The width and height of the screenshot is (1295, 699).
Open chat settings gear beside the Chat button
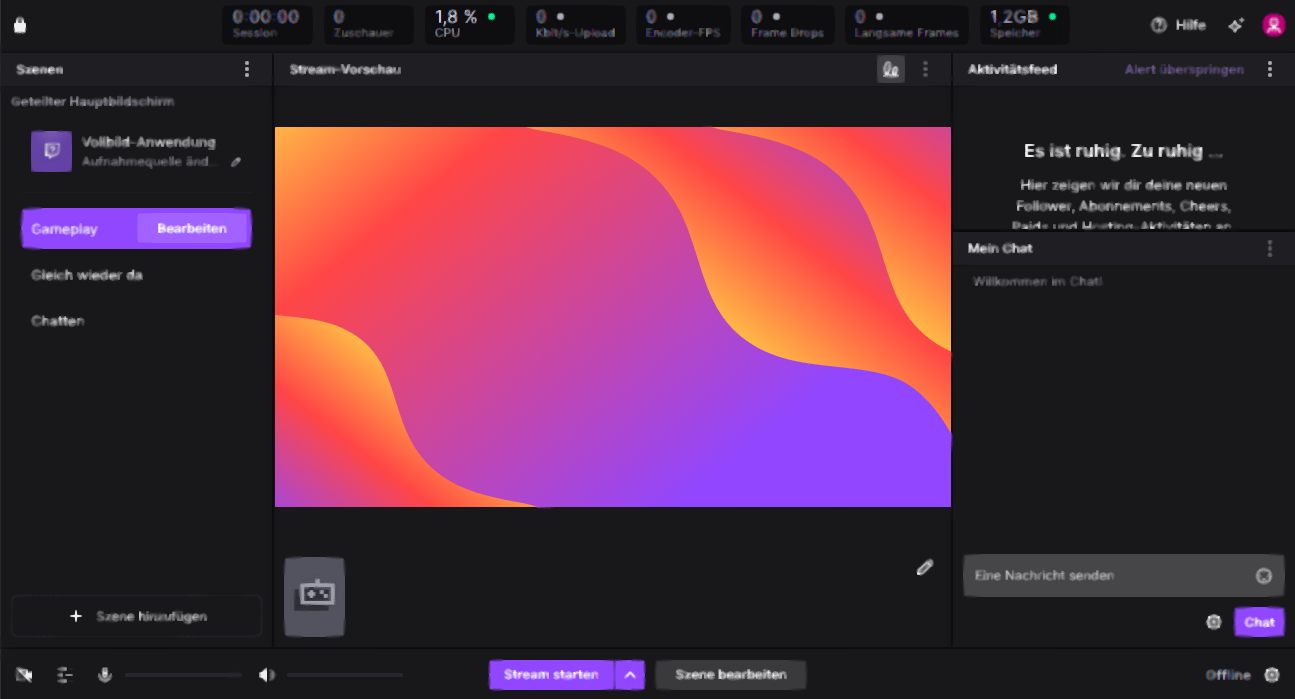(1214, 622)
